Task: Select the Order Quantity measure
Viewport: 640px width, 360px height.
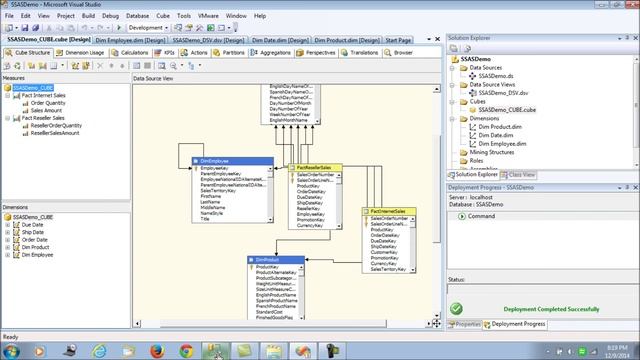Action: [x=48, y=103]
